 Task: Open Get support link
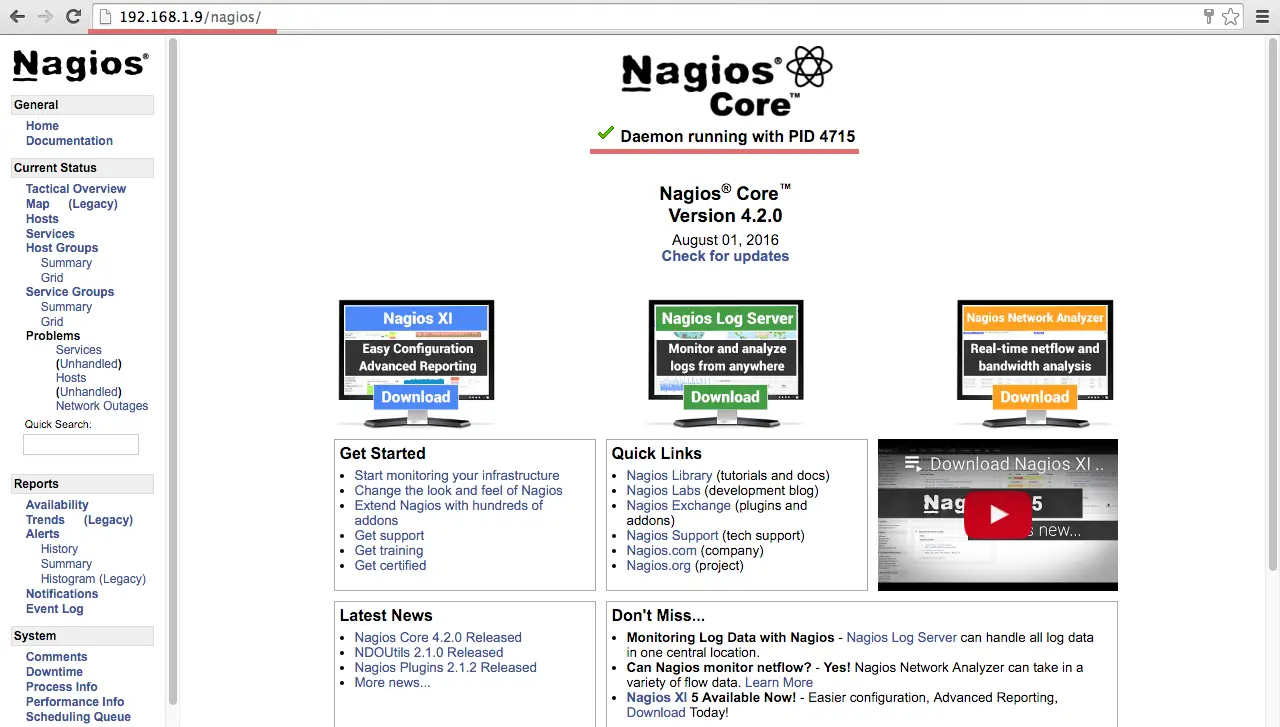point(389,536)
